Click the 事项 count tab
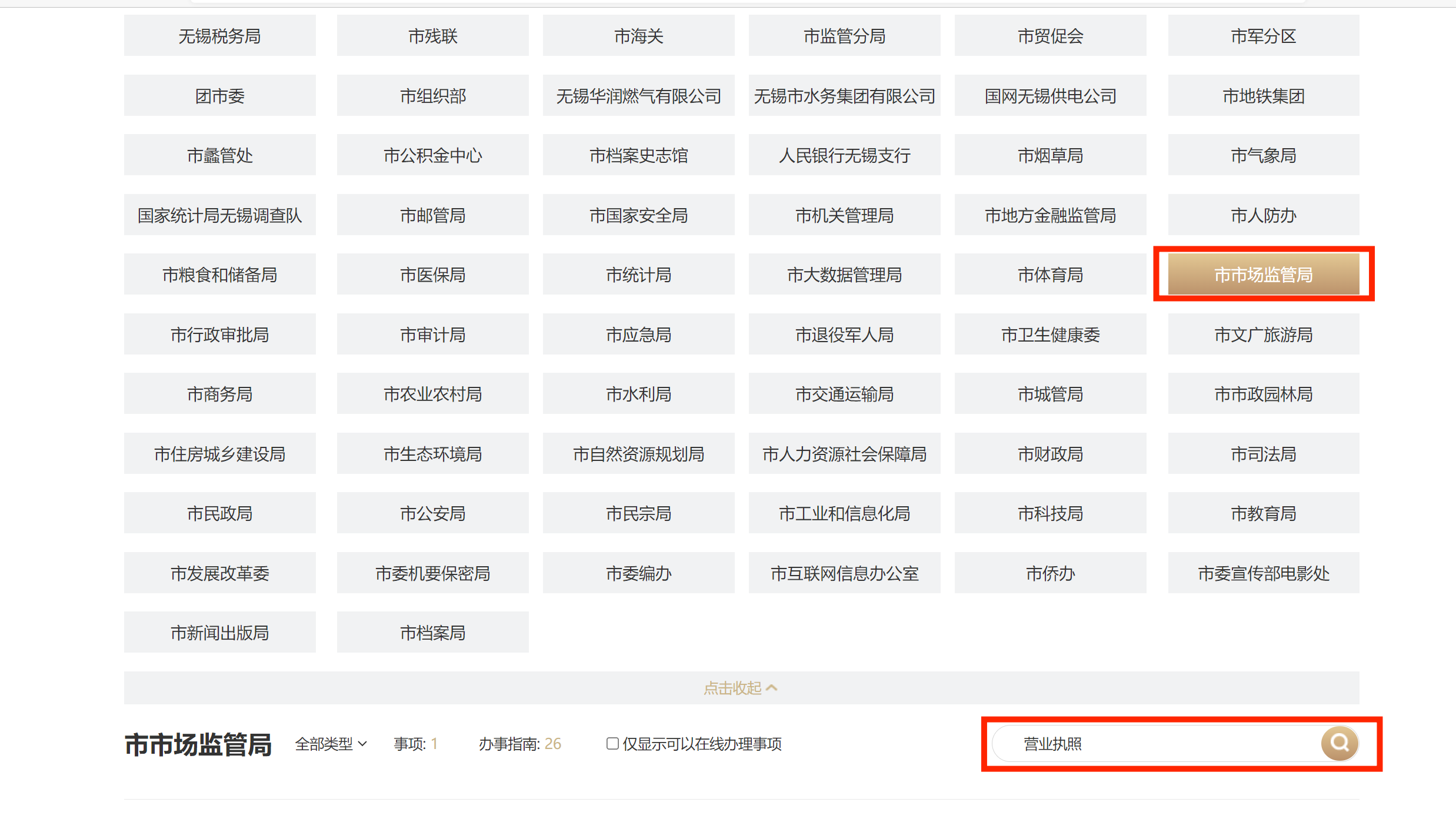Viewport: 1456px width, 819px height. point(415,744)
